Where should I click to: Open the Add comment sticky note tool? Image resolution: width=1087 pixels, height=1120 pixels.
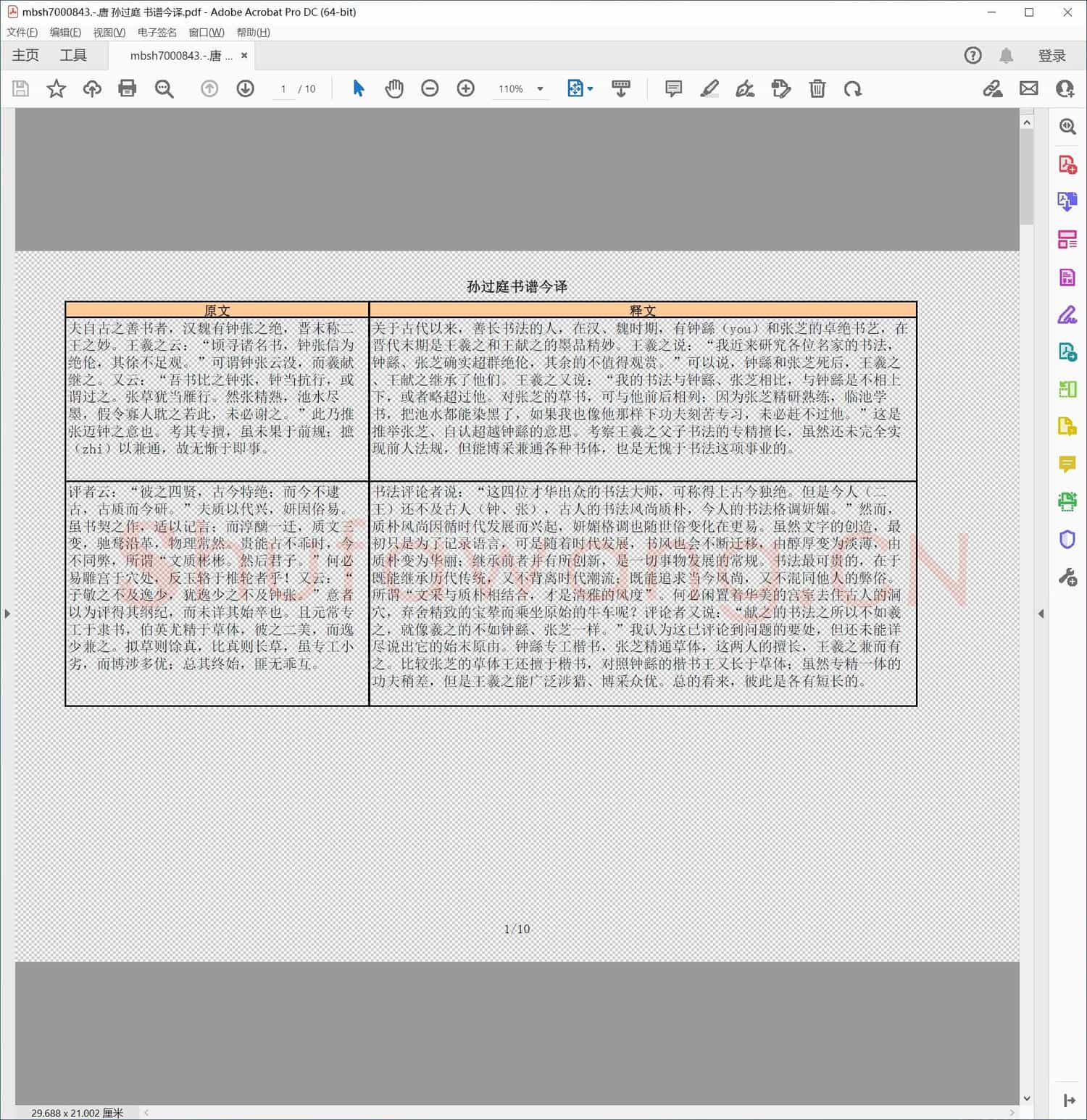tap(673, 88)
